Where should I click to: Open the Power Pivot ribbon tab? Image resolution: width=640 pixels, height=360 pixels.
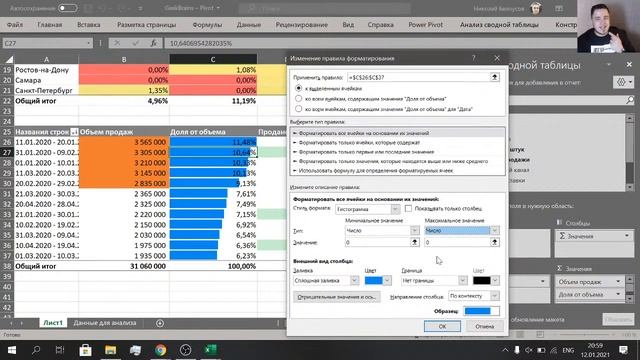tap(425, 25)
